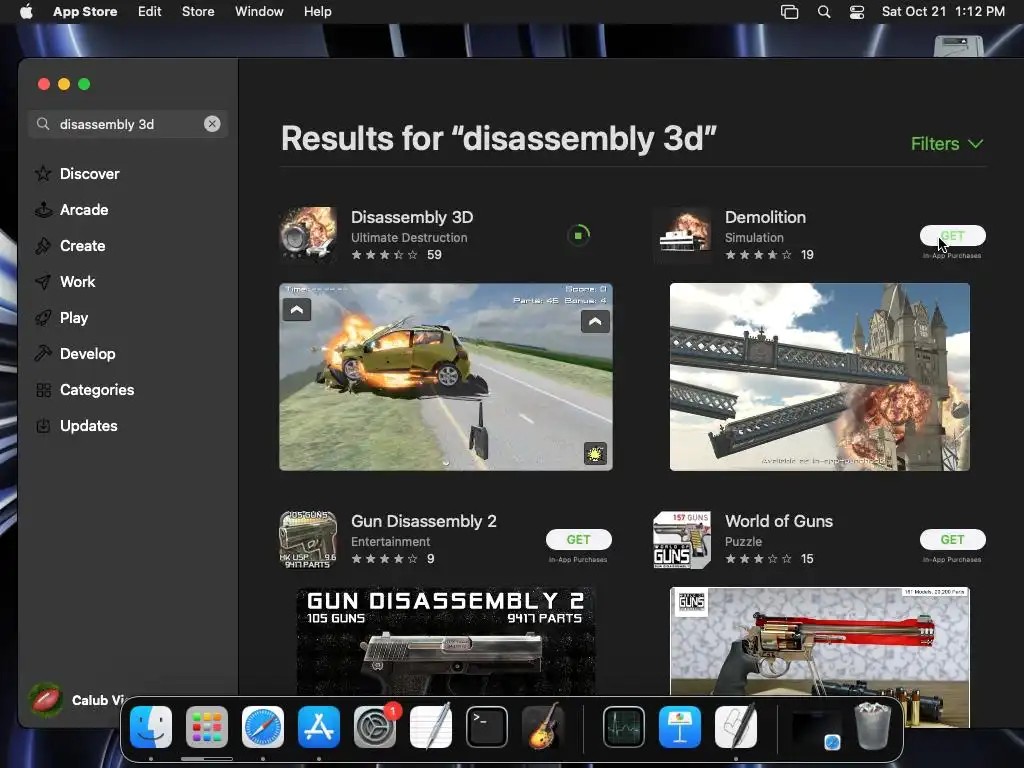The height and width of the screenshot is (768, 1024).
Task: Open Disassembly 3D app icon
Action: coord(308,235)
